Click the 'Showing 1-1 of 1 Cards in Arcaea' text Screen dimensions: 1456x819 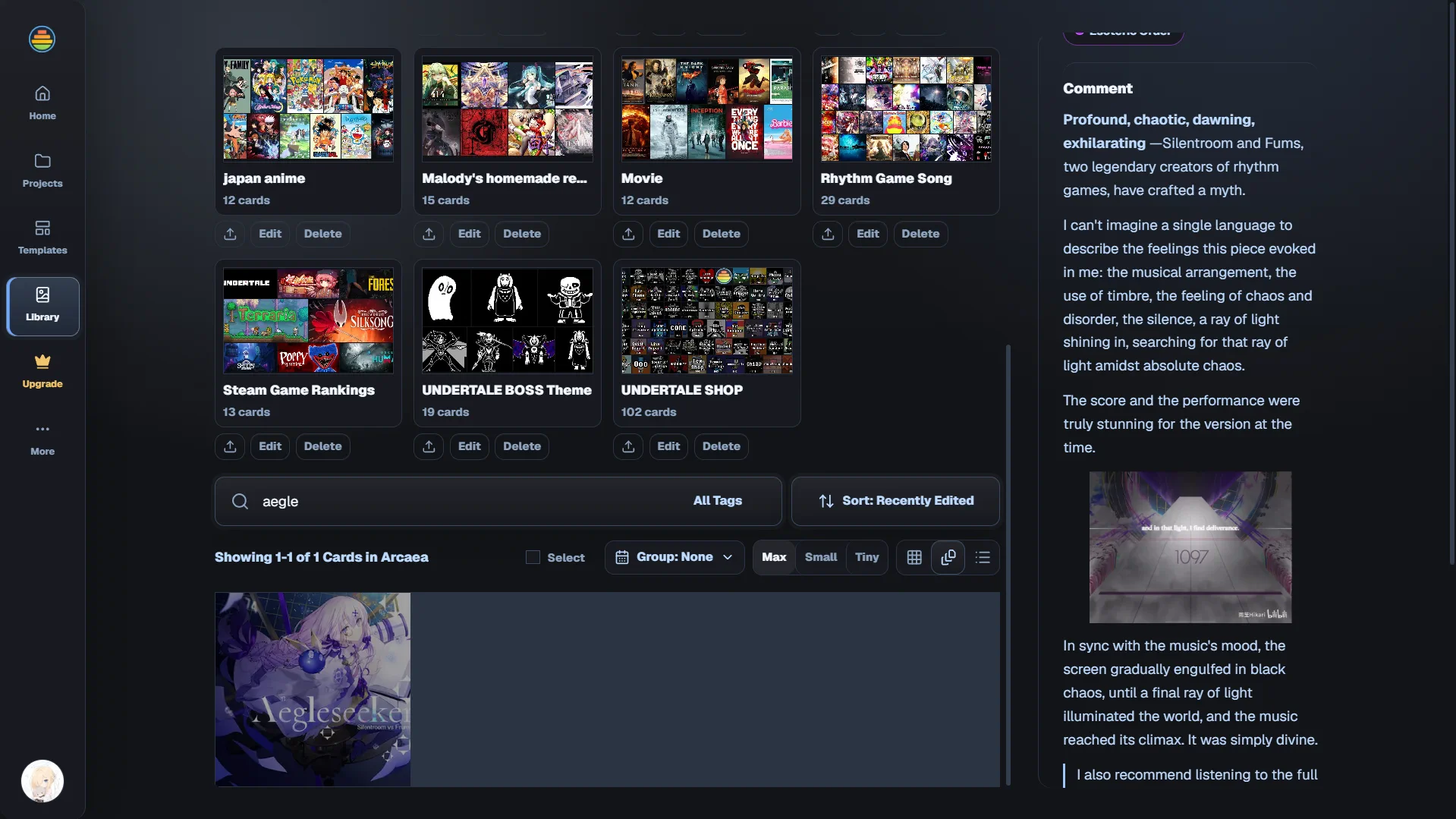322,557
